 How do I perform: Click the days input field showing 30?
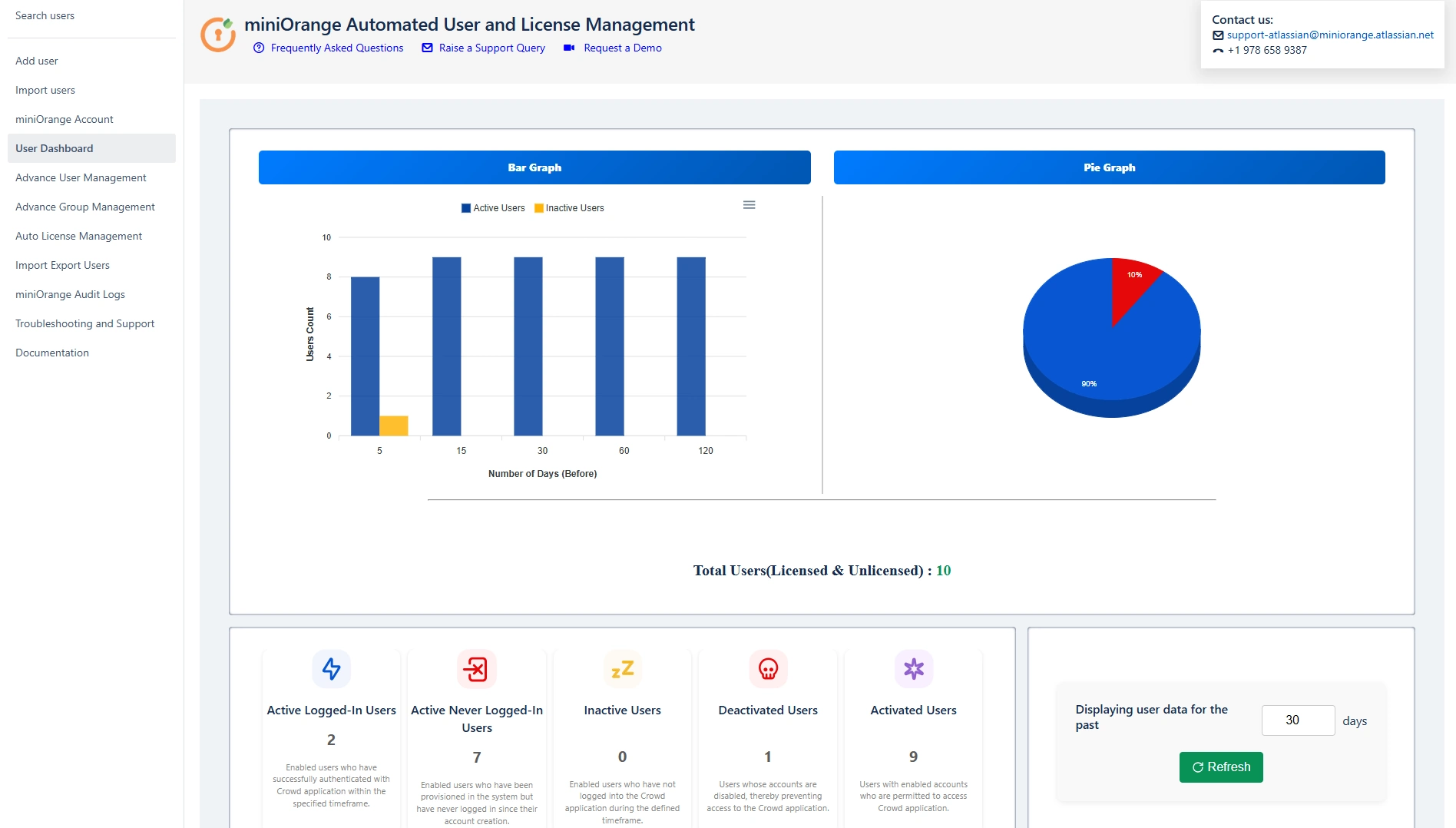[x=1299, y=720]
